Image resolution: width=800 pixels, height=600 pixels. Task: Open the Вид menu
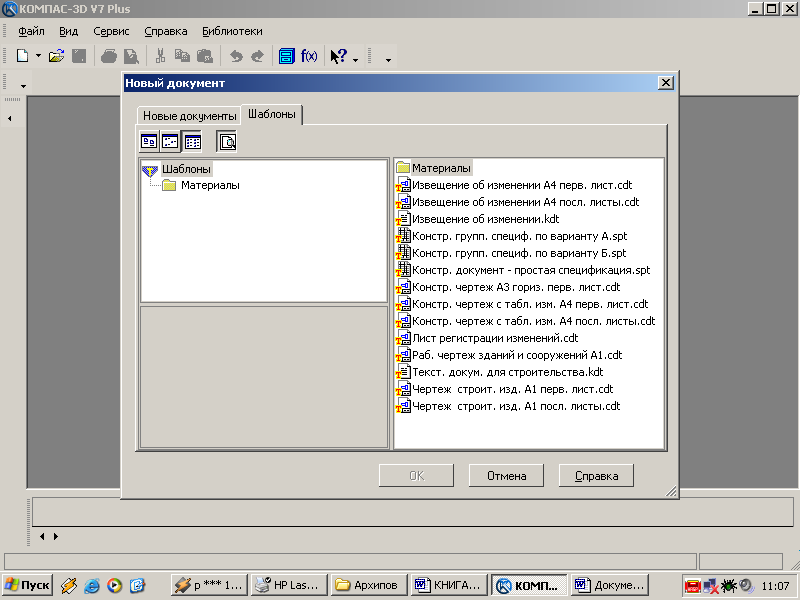68,31
